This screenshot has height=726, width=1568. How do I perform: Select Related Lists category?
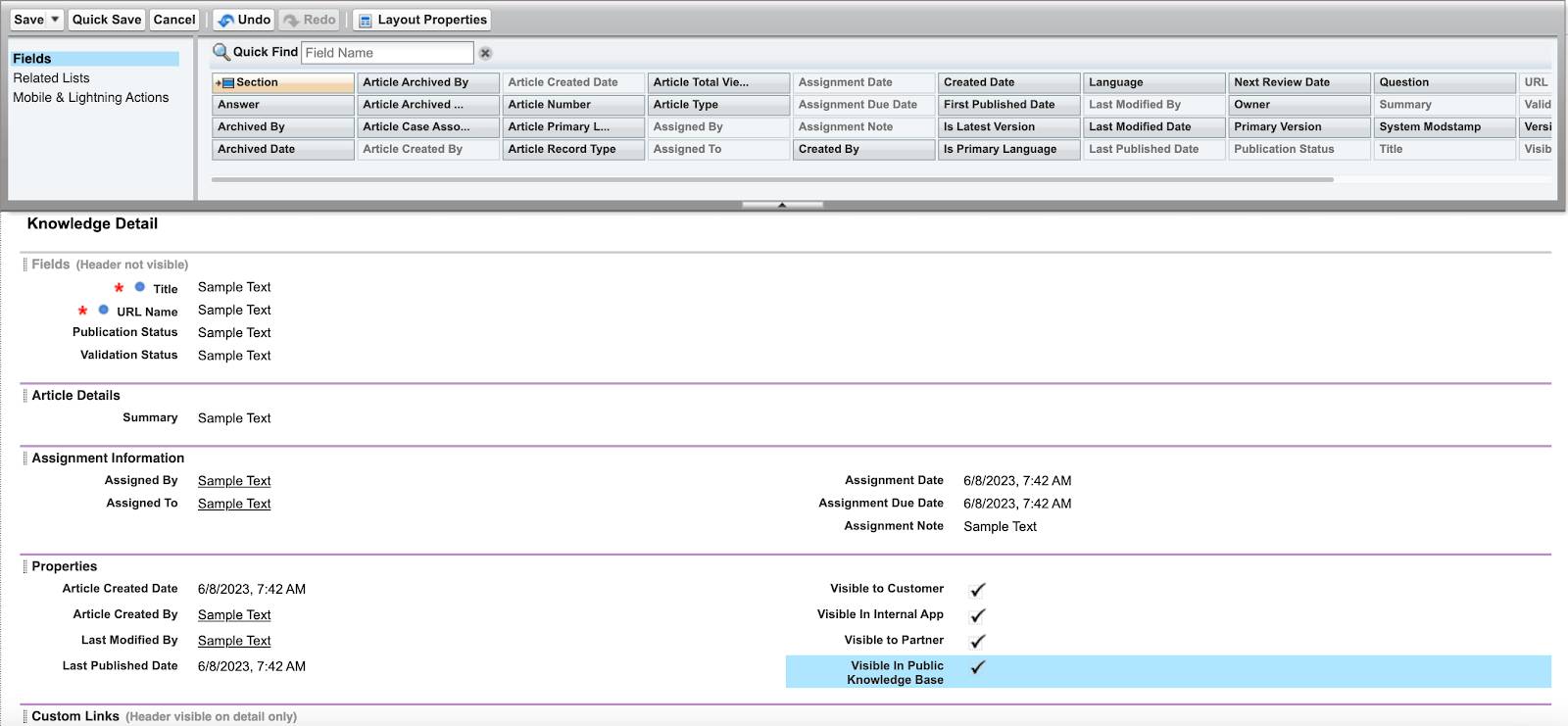[x=51, y=78]
